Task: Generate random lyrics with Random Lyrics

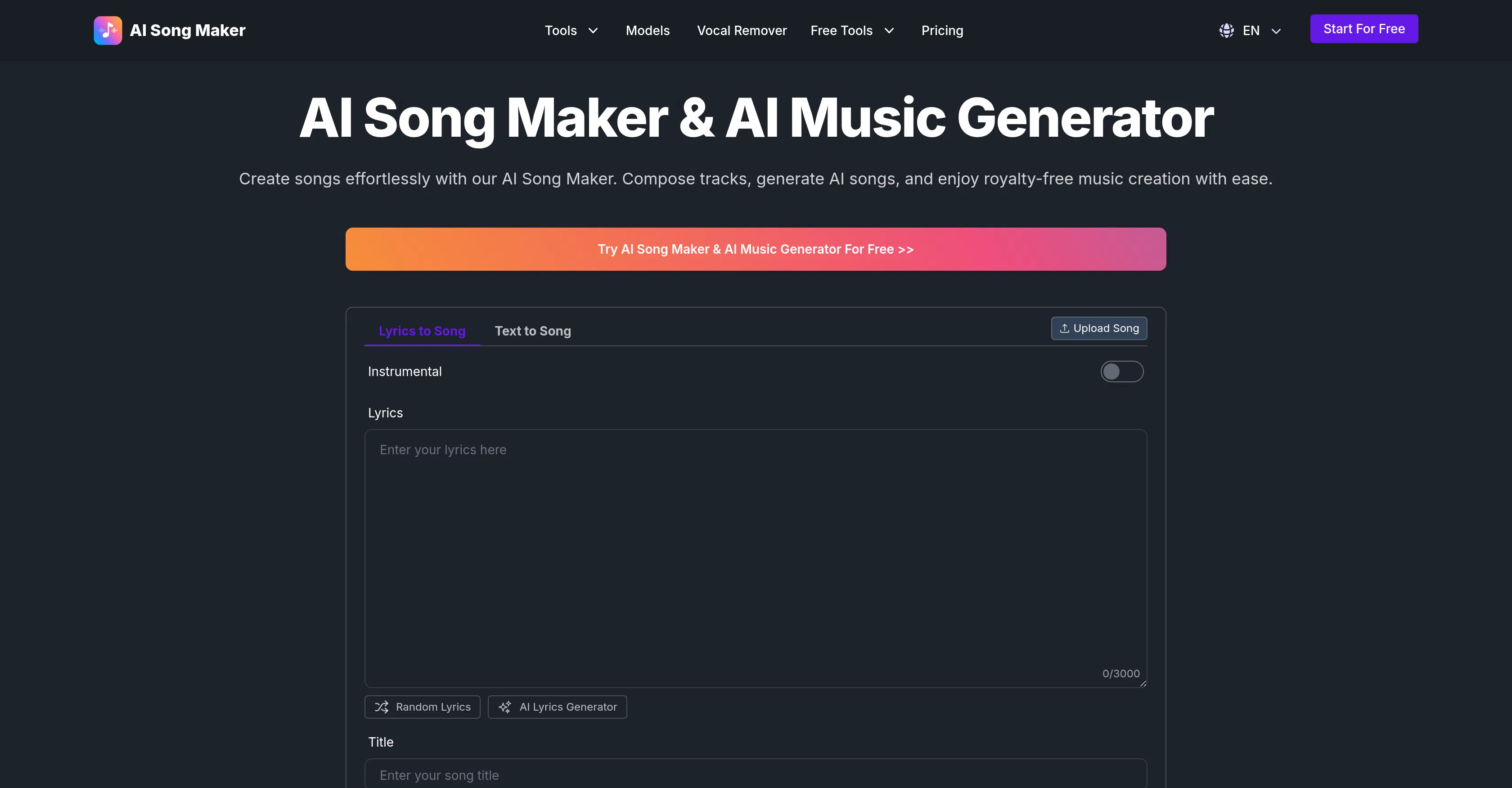Action: click(422, 707)
